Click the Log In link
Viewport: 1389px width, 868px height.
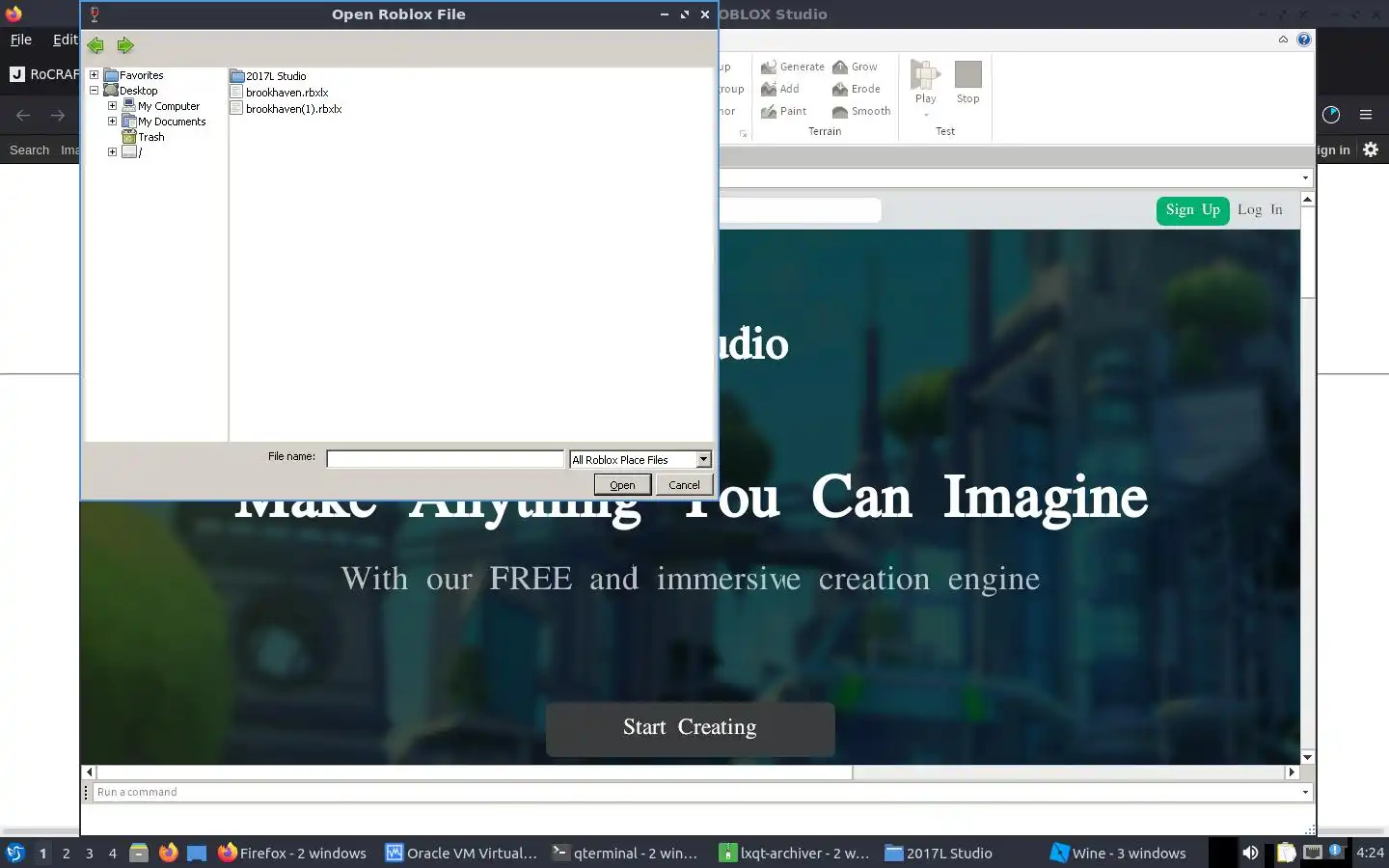tap(1260, 209)
